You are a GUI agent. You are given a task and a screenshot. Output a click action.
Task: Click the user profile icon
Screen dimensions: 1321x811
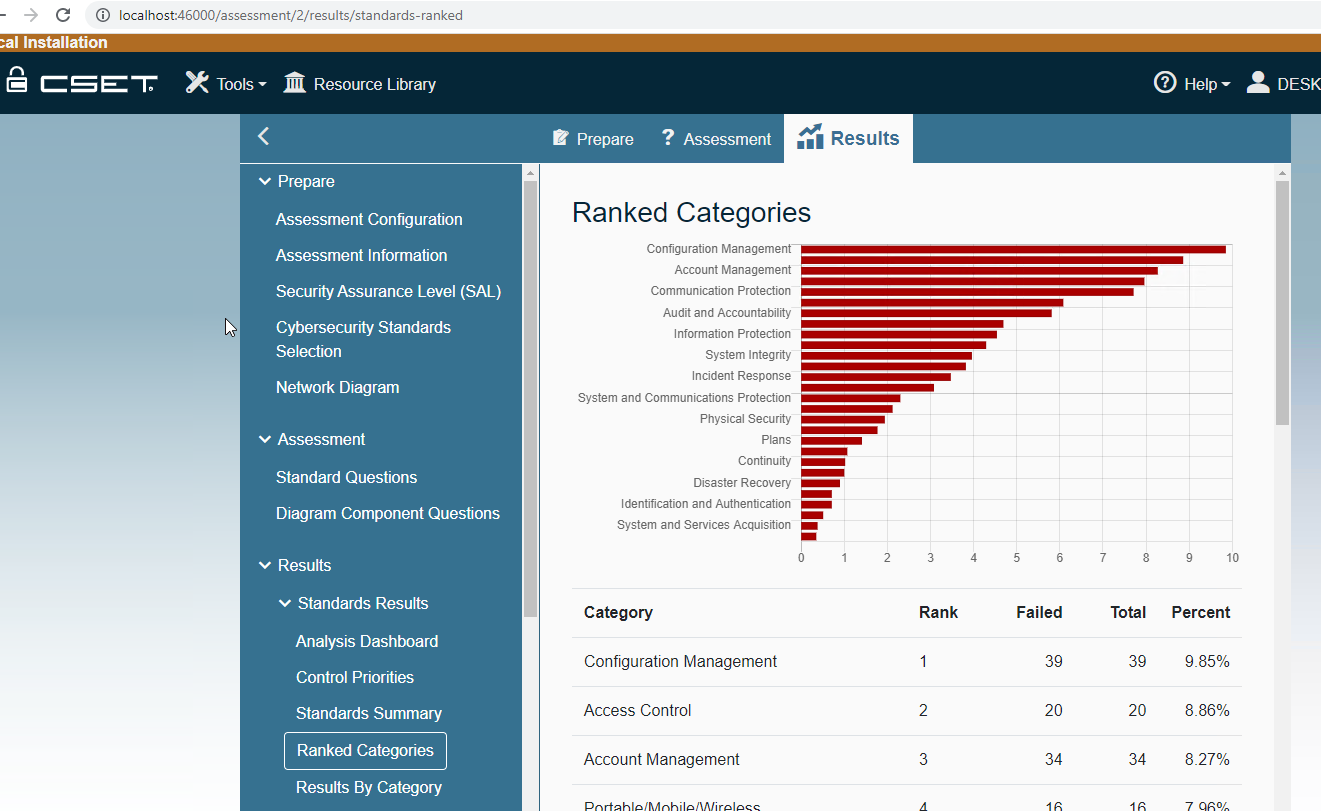pos(1258,82)
